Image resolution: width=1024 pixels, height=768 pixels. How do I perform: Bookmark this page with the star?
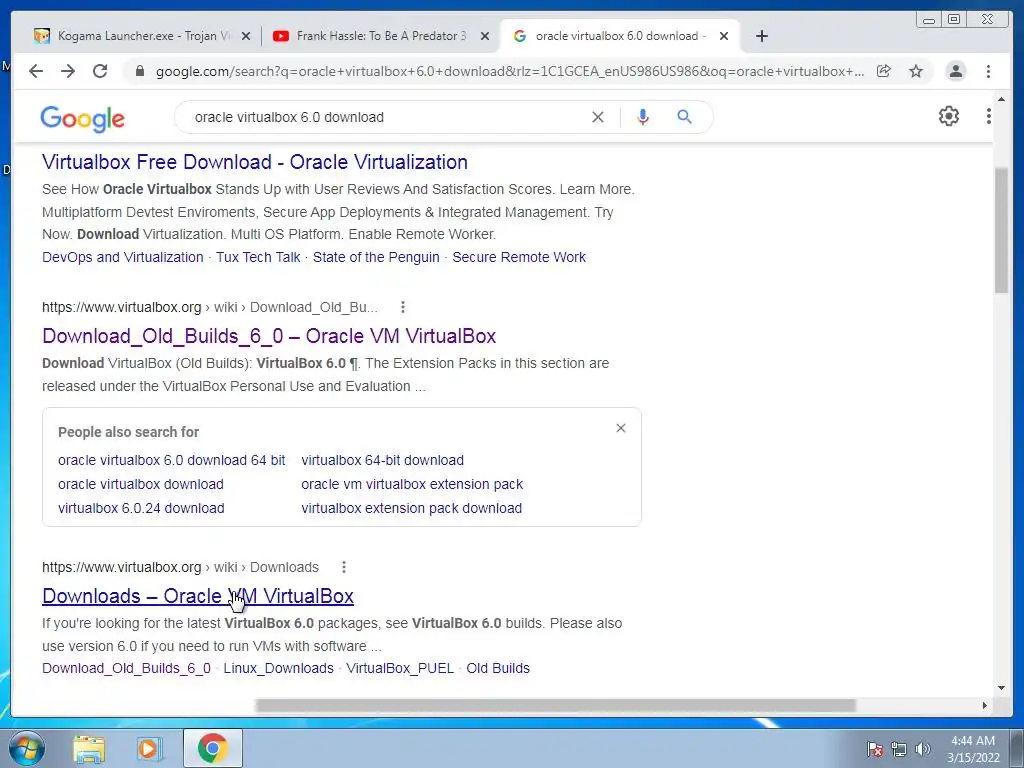click(x=916, y=71)
